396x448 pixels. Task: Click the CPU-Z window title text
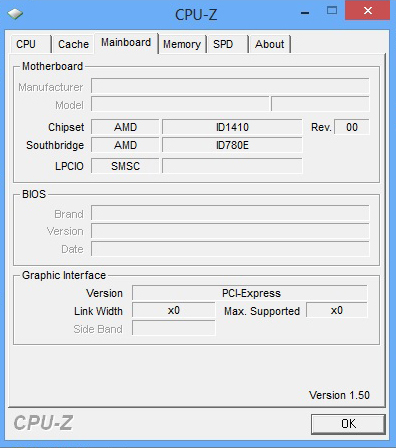click(x=196, y=15)
